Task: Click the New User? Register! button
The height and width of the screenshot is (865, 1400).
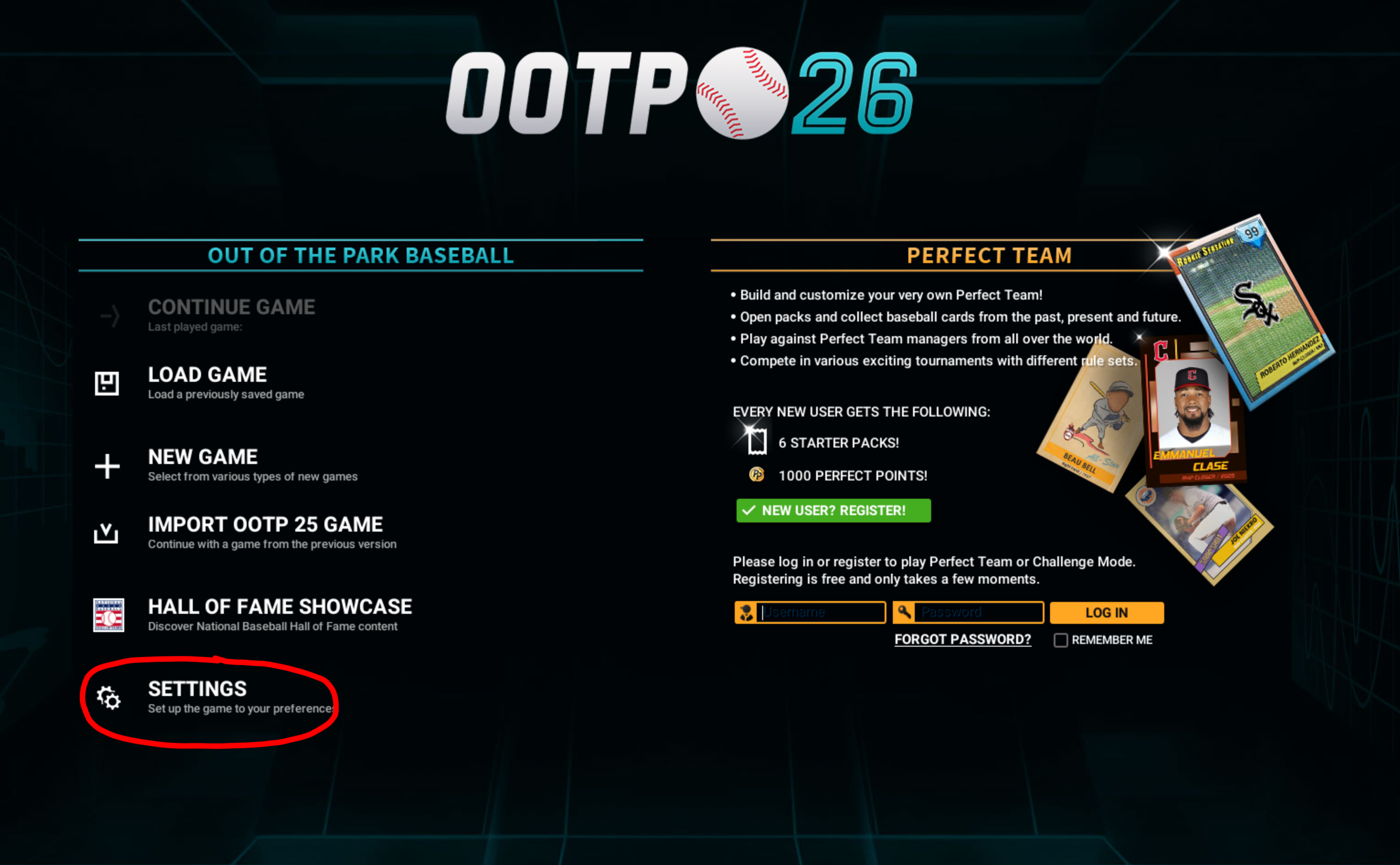Action: coord(833,510)
